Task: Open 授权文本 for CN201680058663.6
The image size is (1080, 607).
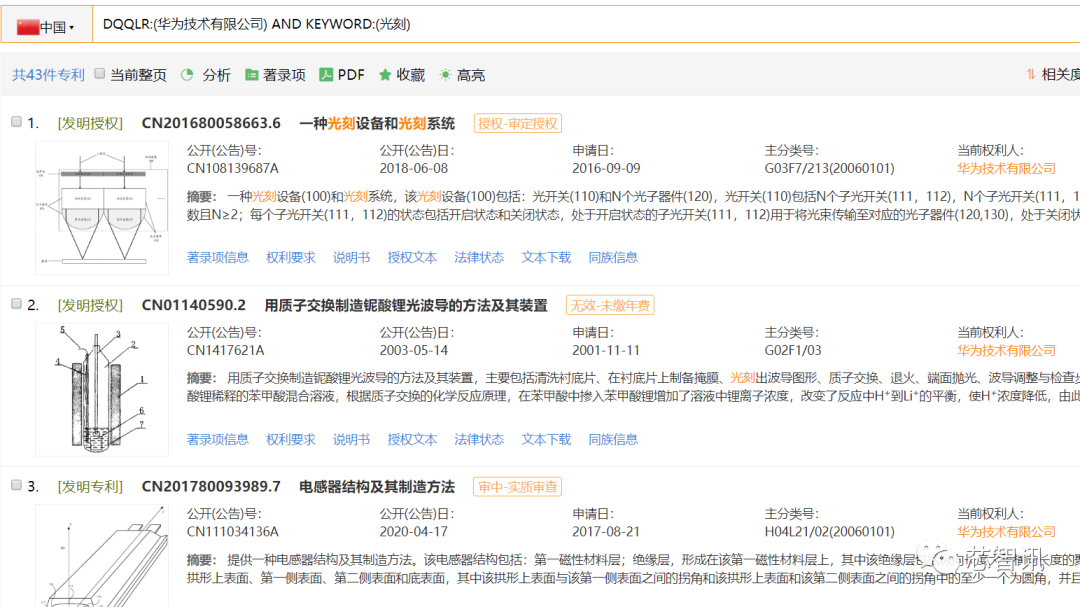Action: click(412, 258)
